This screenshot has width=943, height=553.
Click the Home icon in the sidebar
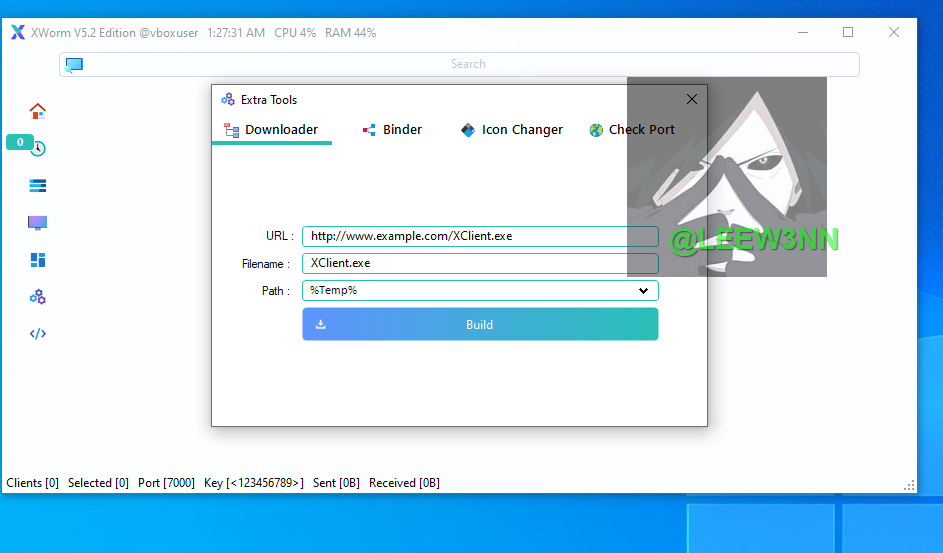point(38,111)
